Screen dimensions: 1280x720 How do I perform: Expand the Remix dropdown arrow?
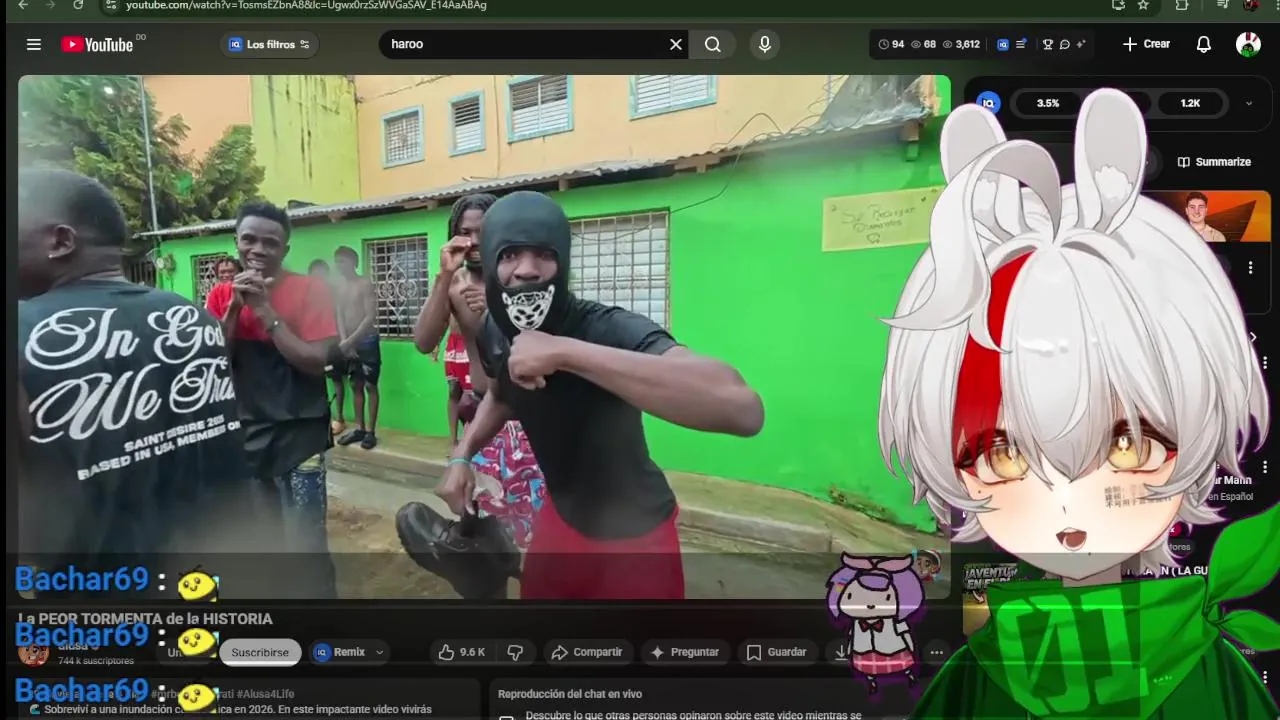(380, 652)
